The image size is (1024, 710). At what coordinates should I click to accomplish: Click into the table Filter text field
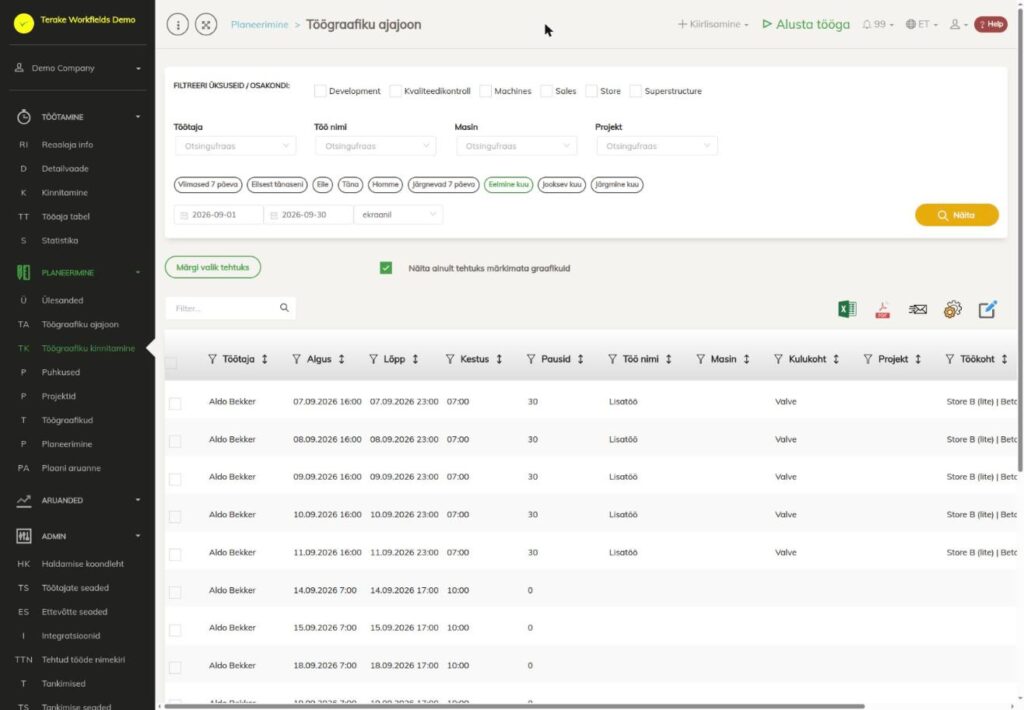[x=222, y=308]
